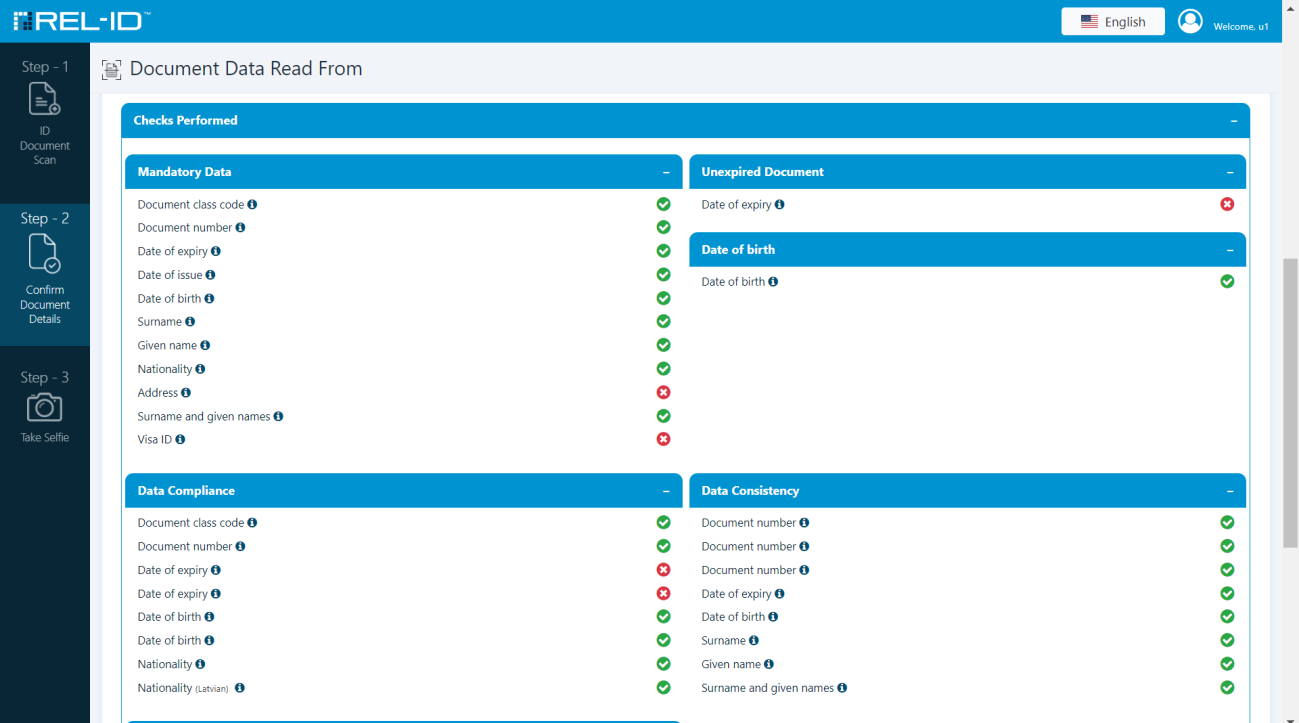Image resolution: width=1299 pixels, height=723 pixels.
Task: Click info icon beside Data Consistency Given name
Action: [x=769, y=664]
